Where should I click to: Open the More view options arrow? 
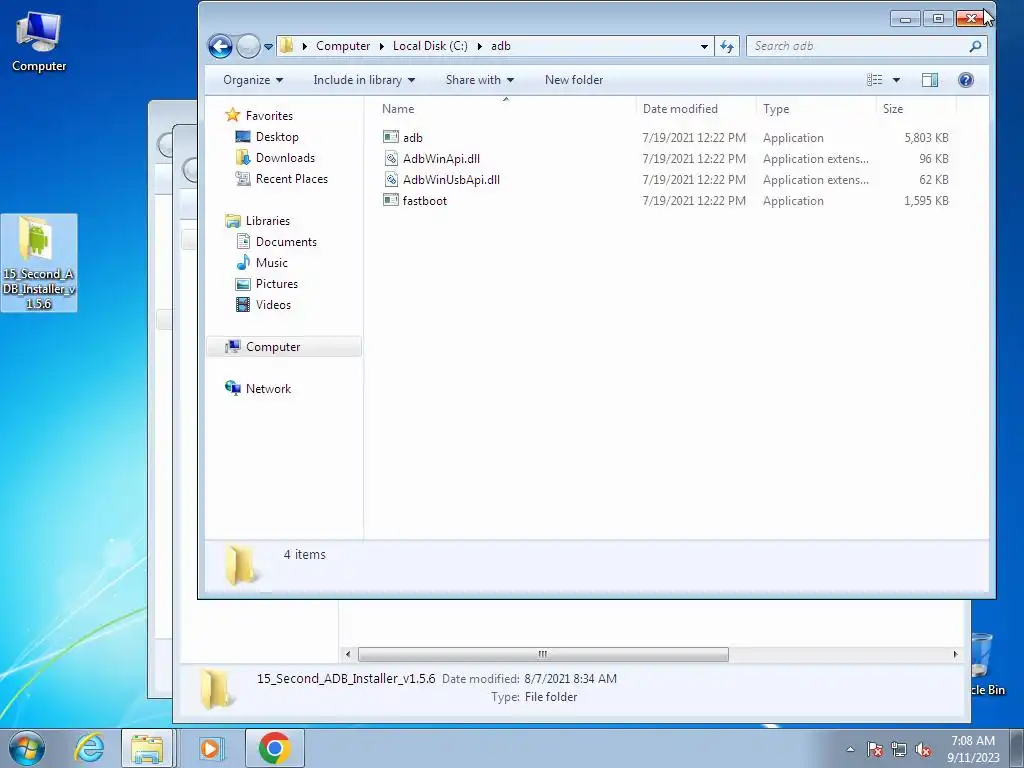pyautogui.click(x=896, y=80)
